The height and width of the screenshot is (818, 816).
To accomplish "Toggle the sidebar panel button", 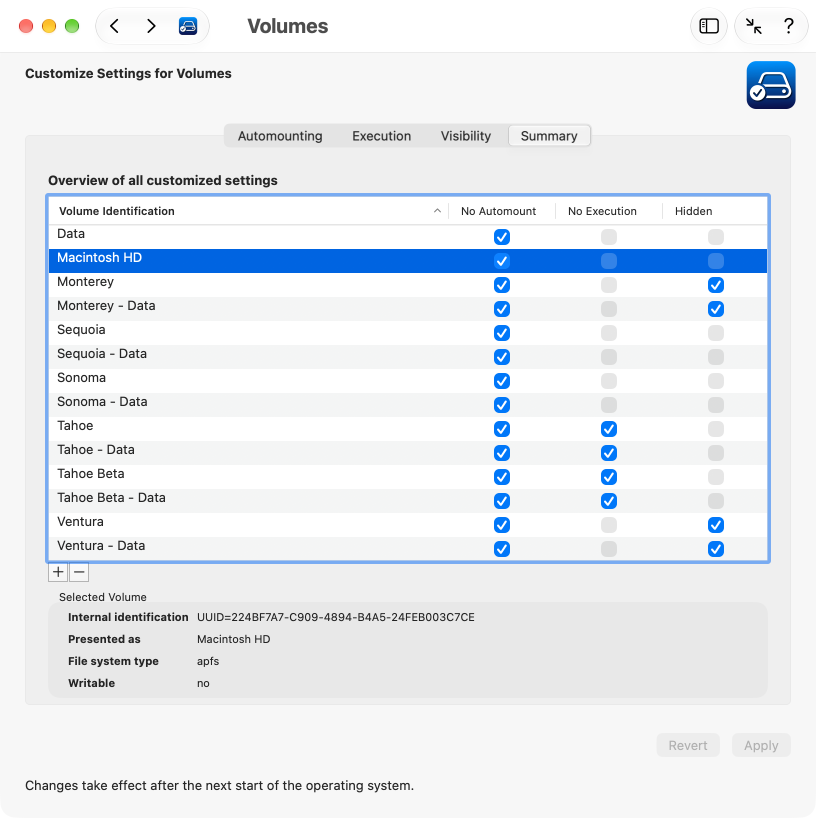I will (x=709, y=26).
